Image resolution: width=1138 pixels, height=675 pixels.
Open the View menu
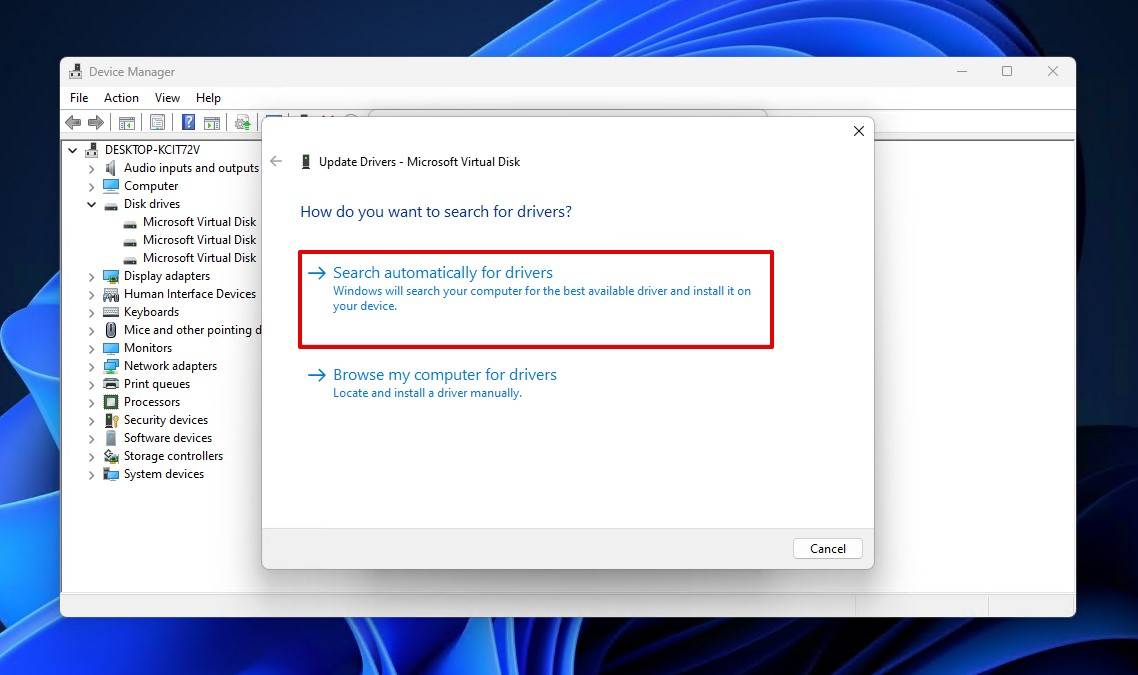(167, 98)
